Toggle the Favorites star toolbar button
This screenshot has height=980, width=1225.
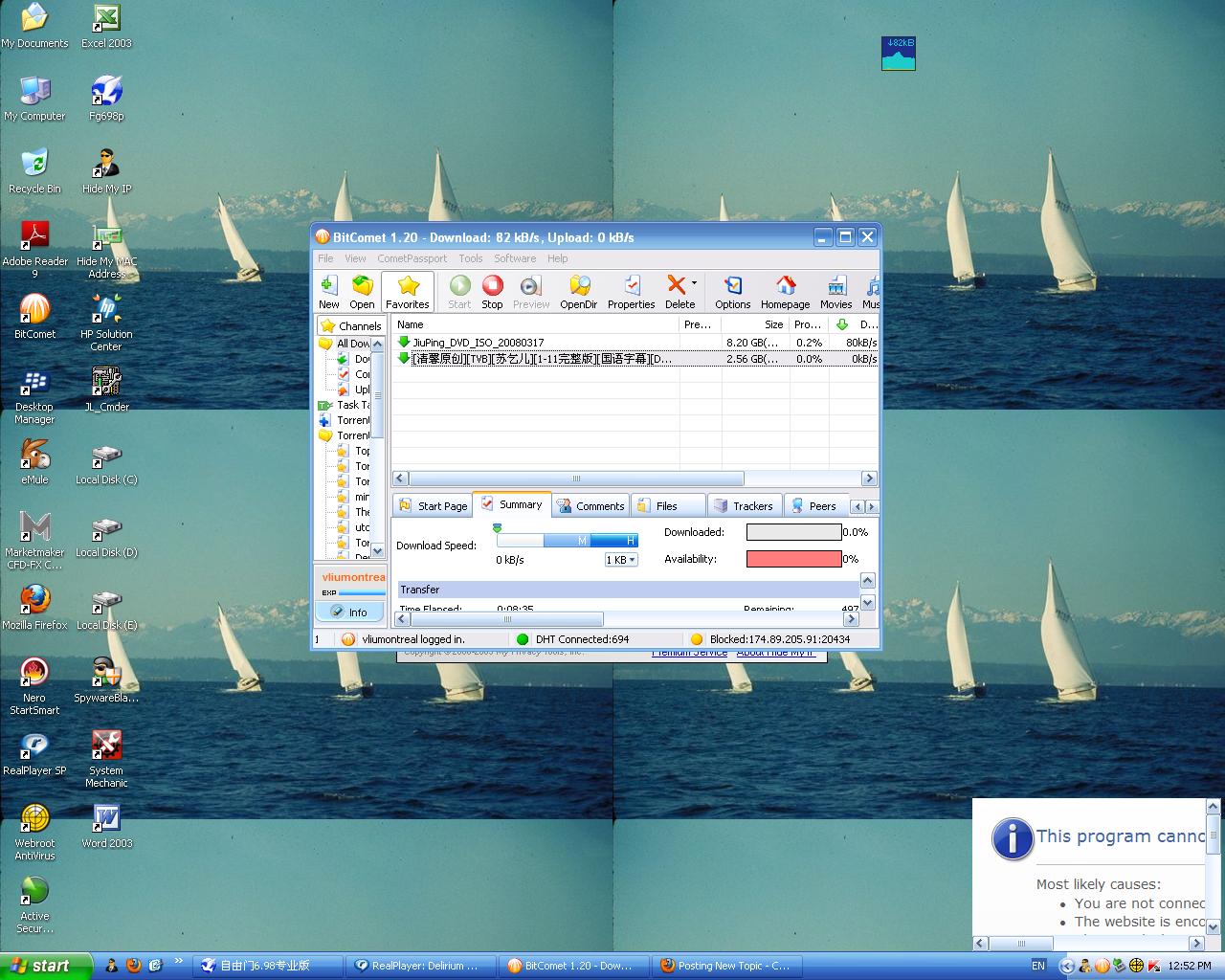[x=408, y=292]
